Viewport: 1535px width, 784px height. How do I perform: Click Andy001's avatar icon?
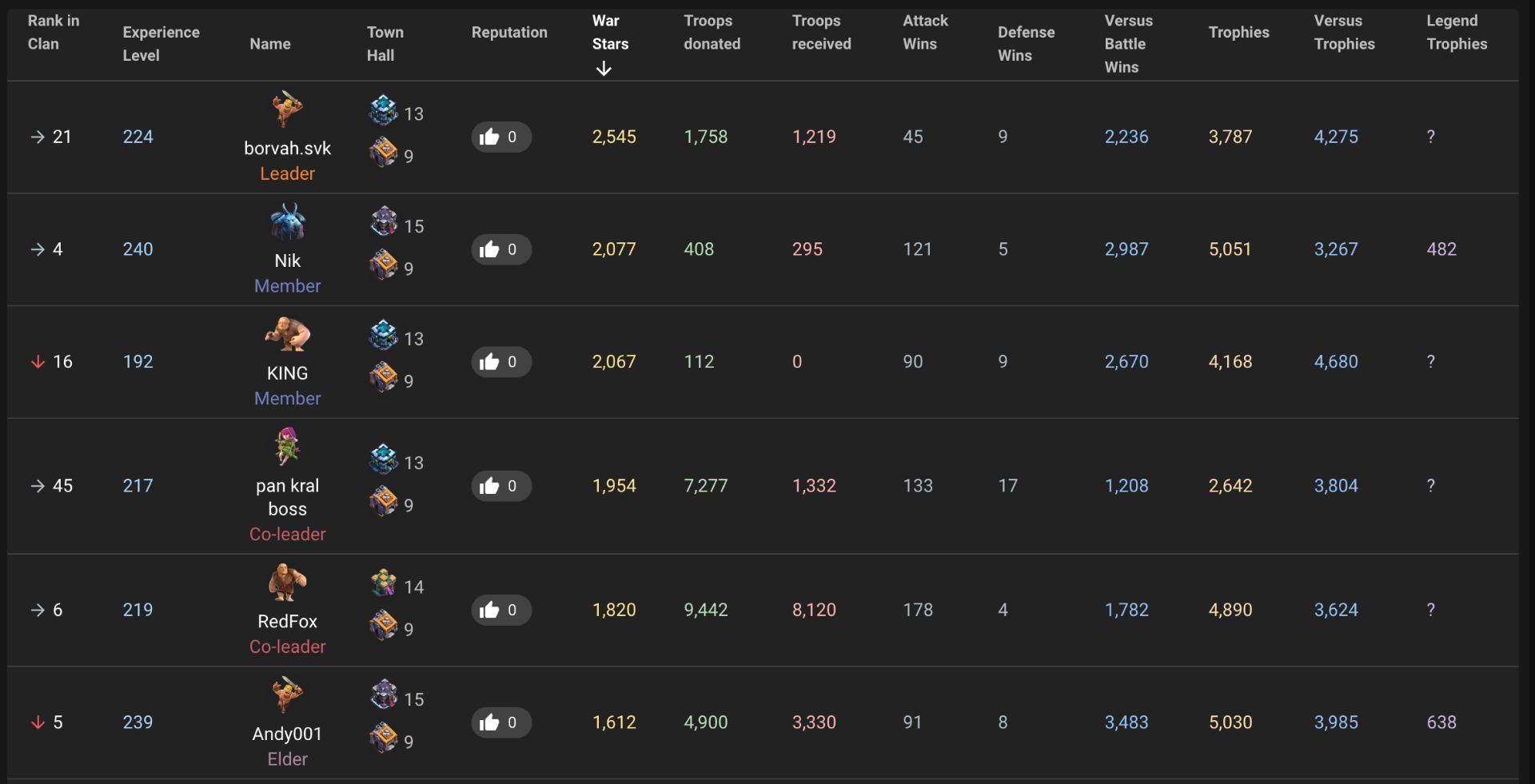pyautogui.click(x=287, y=694)
